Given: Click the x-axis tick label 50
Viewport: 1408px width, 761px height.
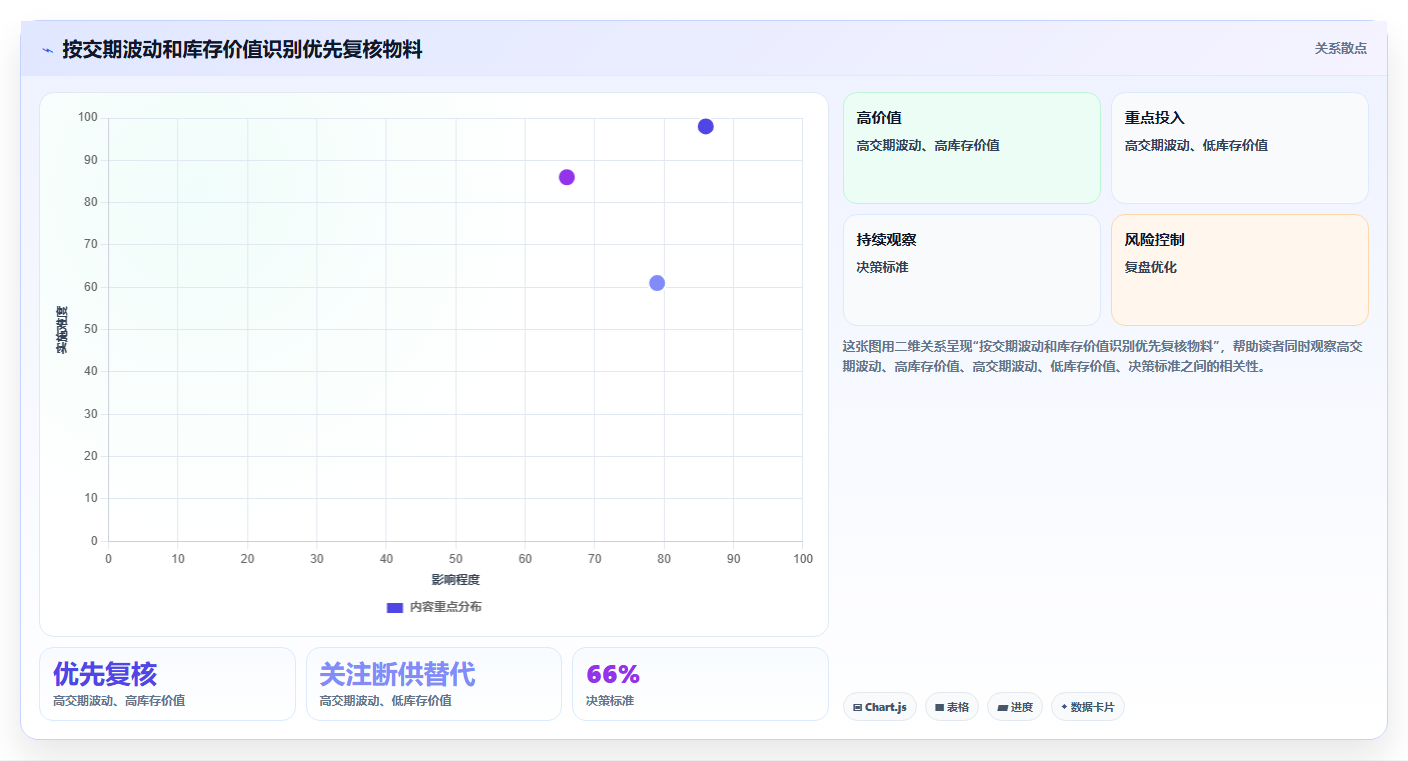Looking at the screenshot, I should [456, 558].
